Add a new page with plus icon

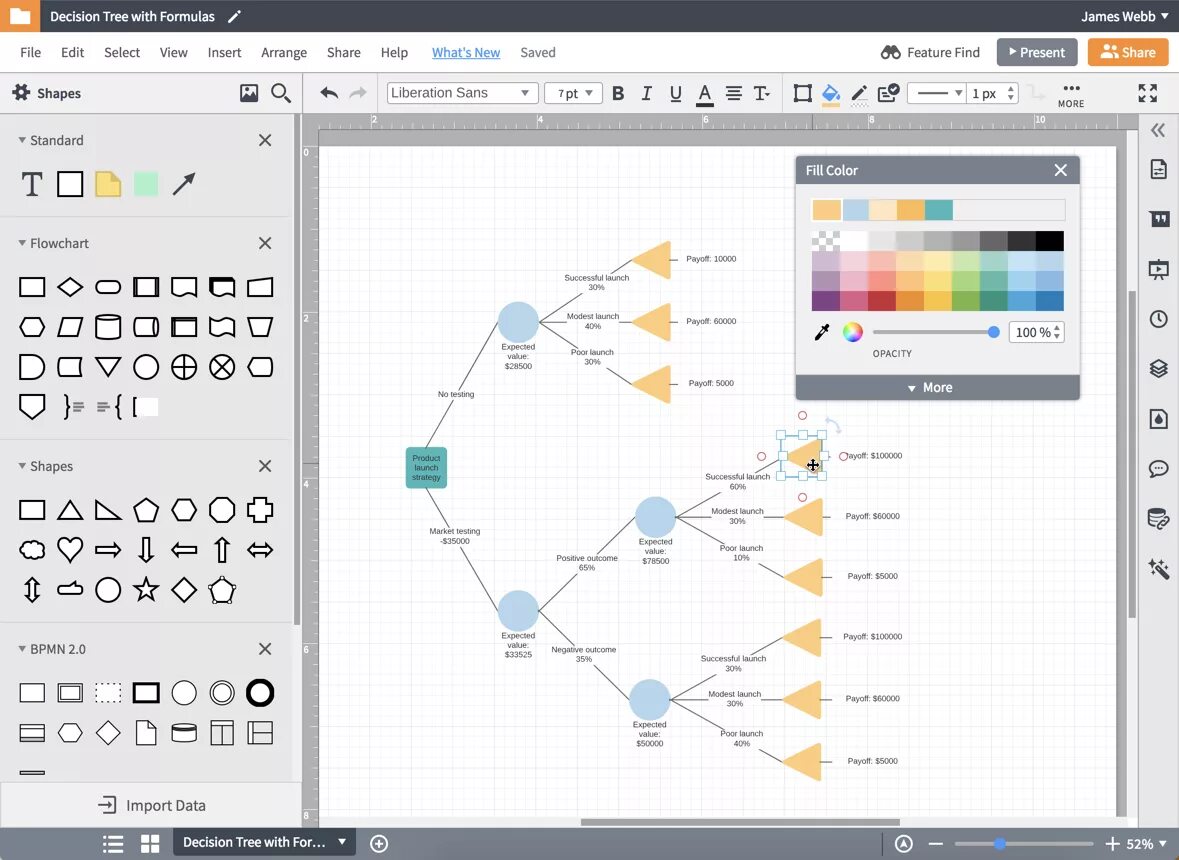click(x=379, y=843)
